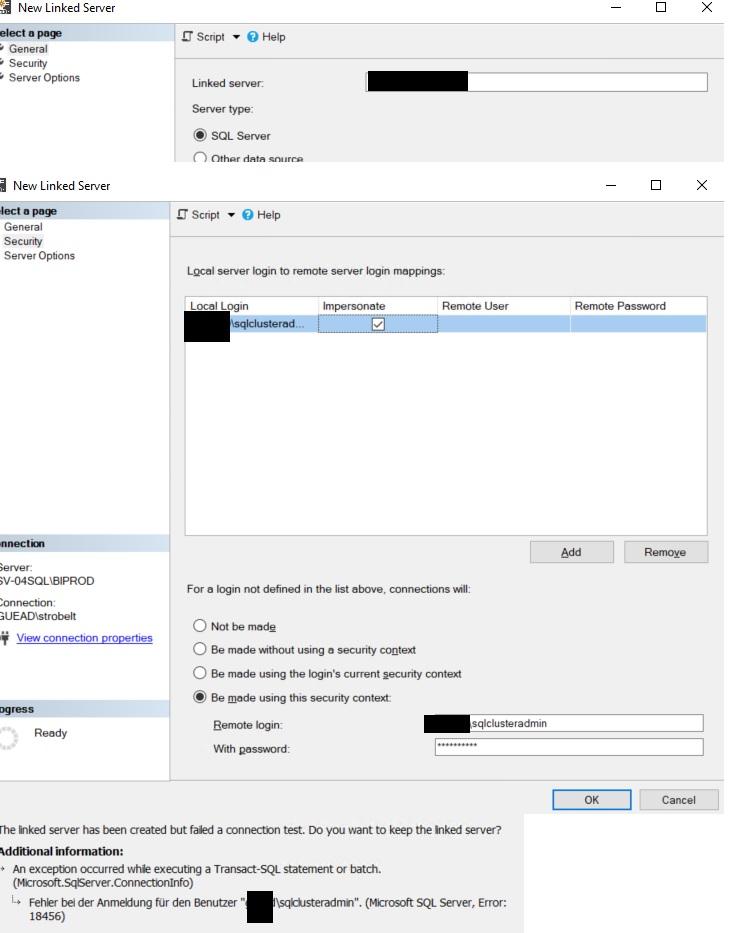The image size is (734, 933).
Task: Click the Linked server text field
Action: pyautogui.click(x=537, y=82)
